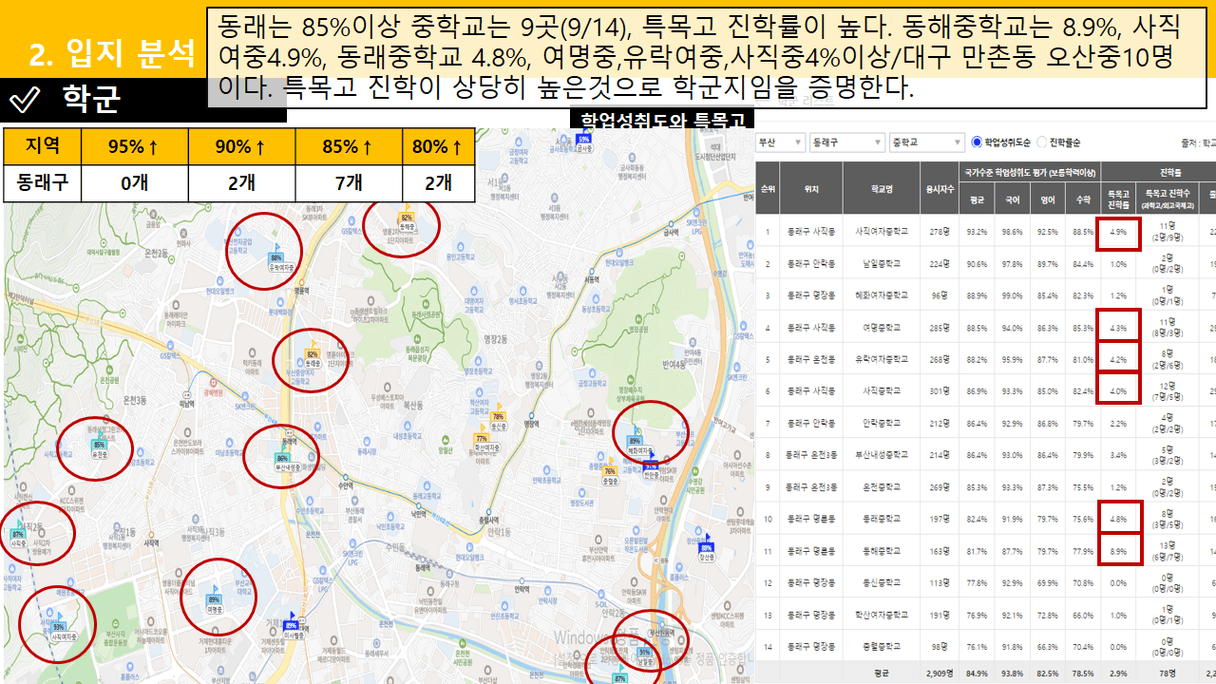Click the 영어 column header
Screen dimensions: 1216x684
click(1048, 198)
